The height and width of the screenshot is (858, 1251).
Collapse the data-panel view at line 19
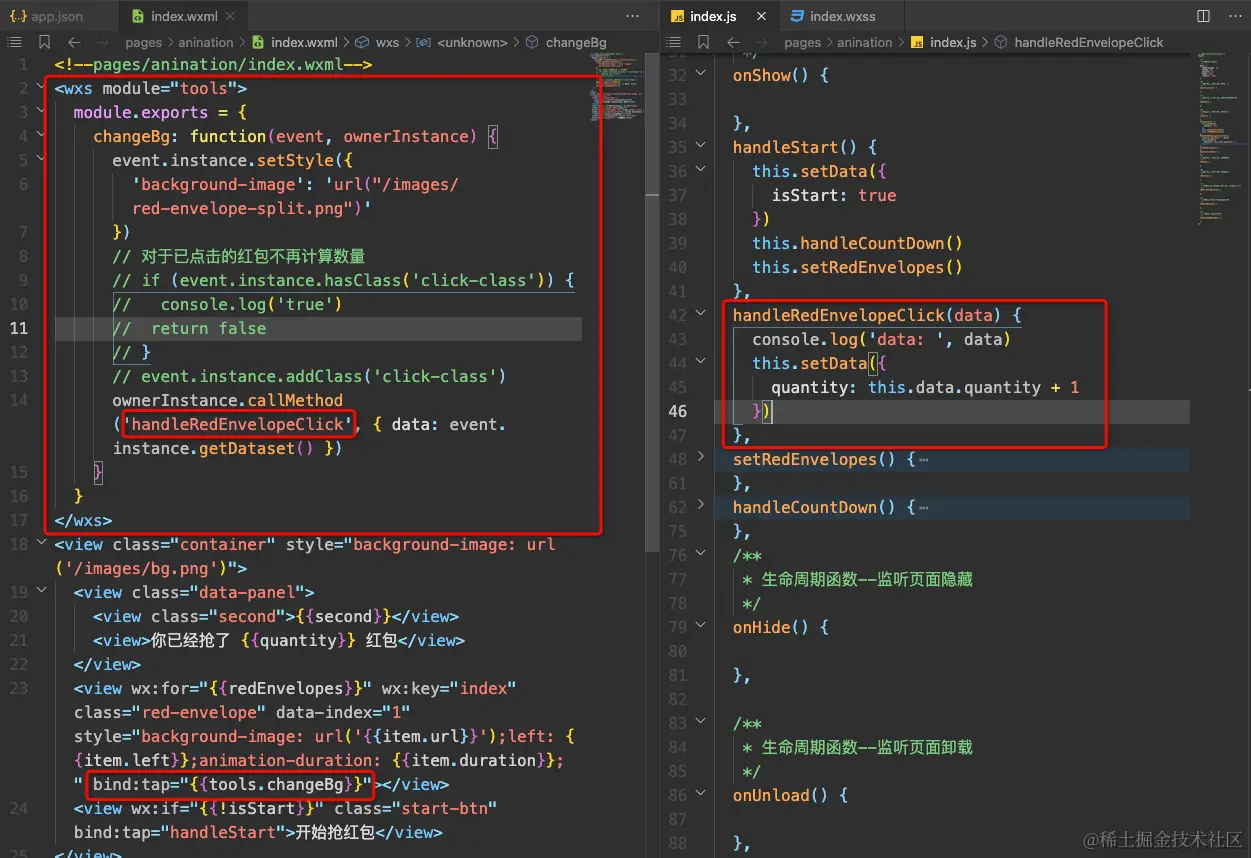pos(42,592)
